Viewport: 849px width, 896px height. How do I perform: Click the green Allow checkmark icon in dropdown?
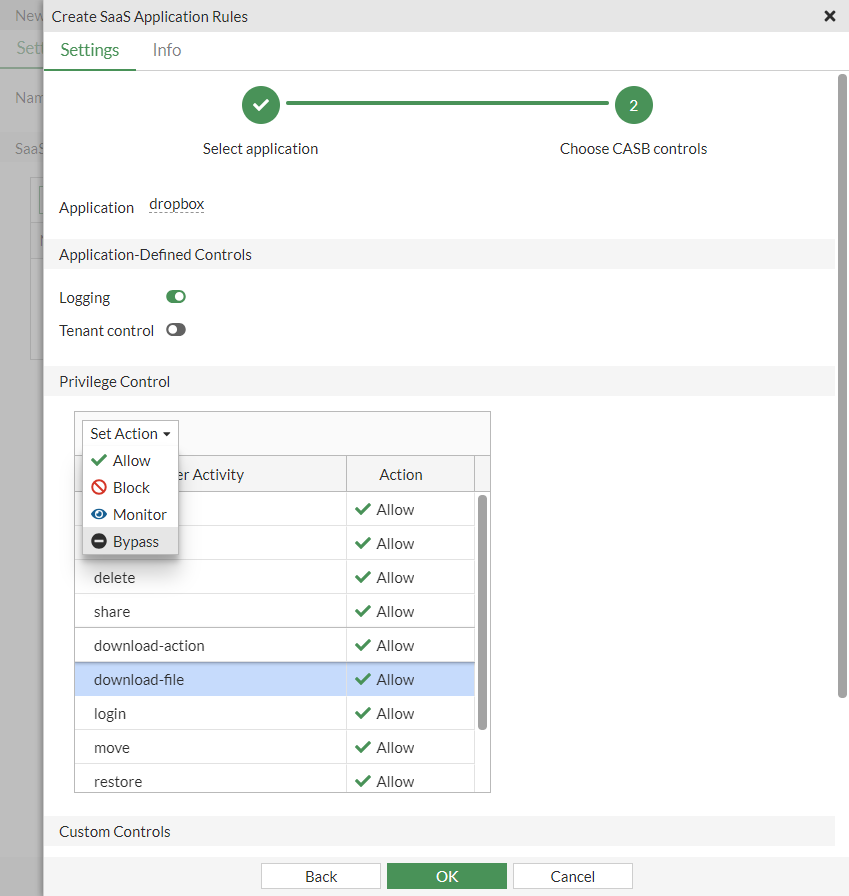(98, 461)
